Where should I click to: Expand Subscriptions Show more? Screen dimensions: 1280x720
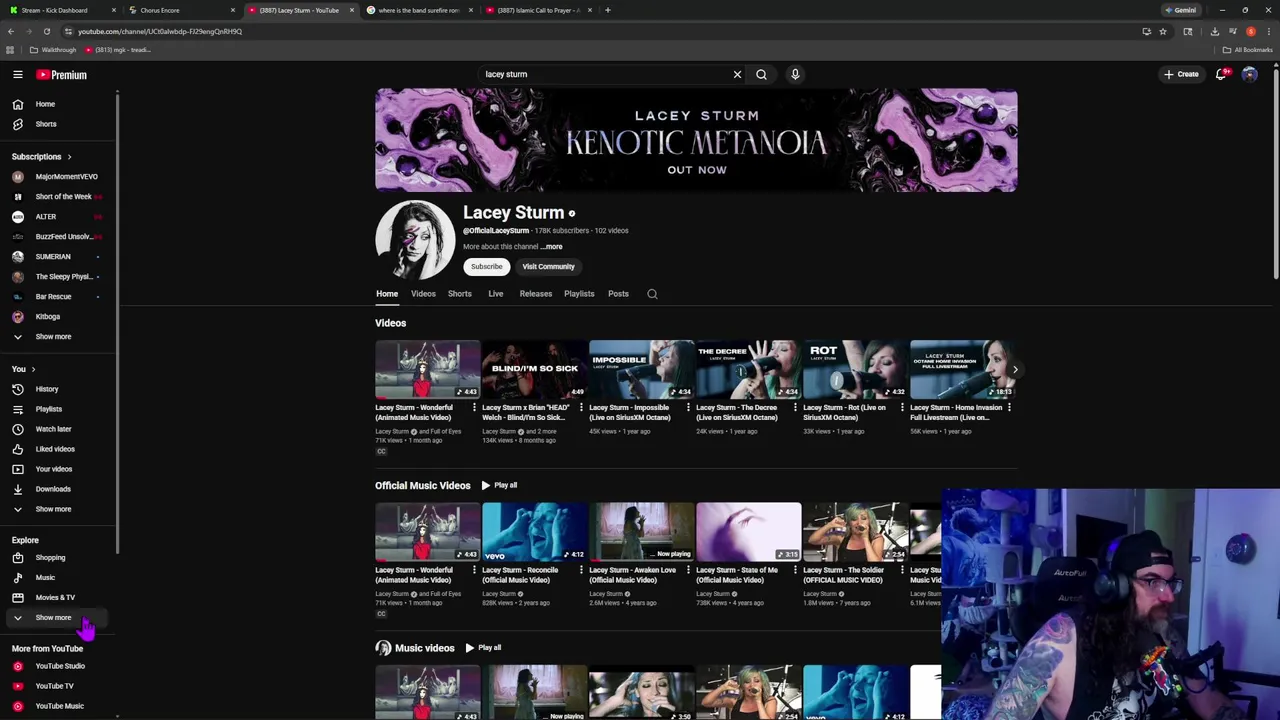point(58,337)
